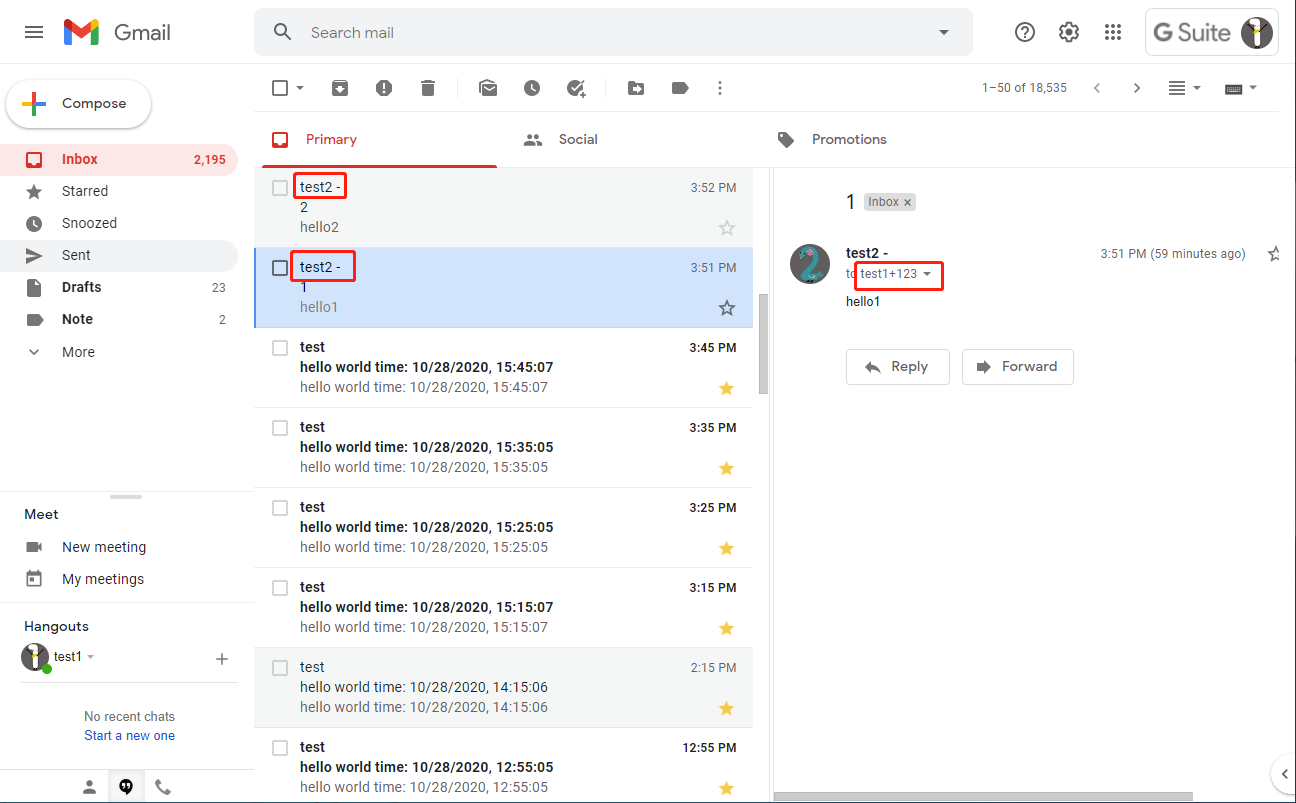
Task: Collapse the Meet section handle
Action: pyautogui.click(x=126, y=497)
